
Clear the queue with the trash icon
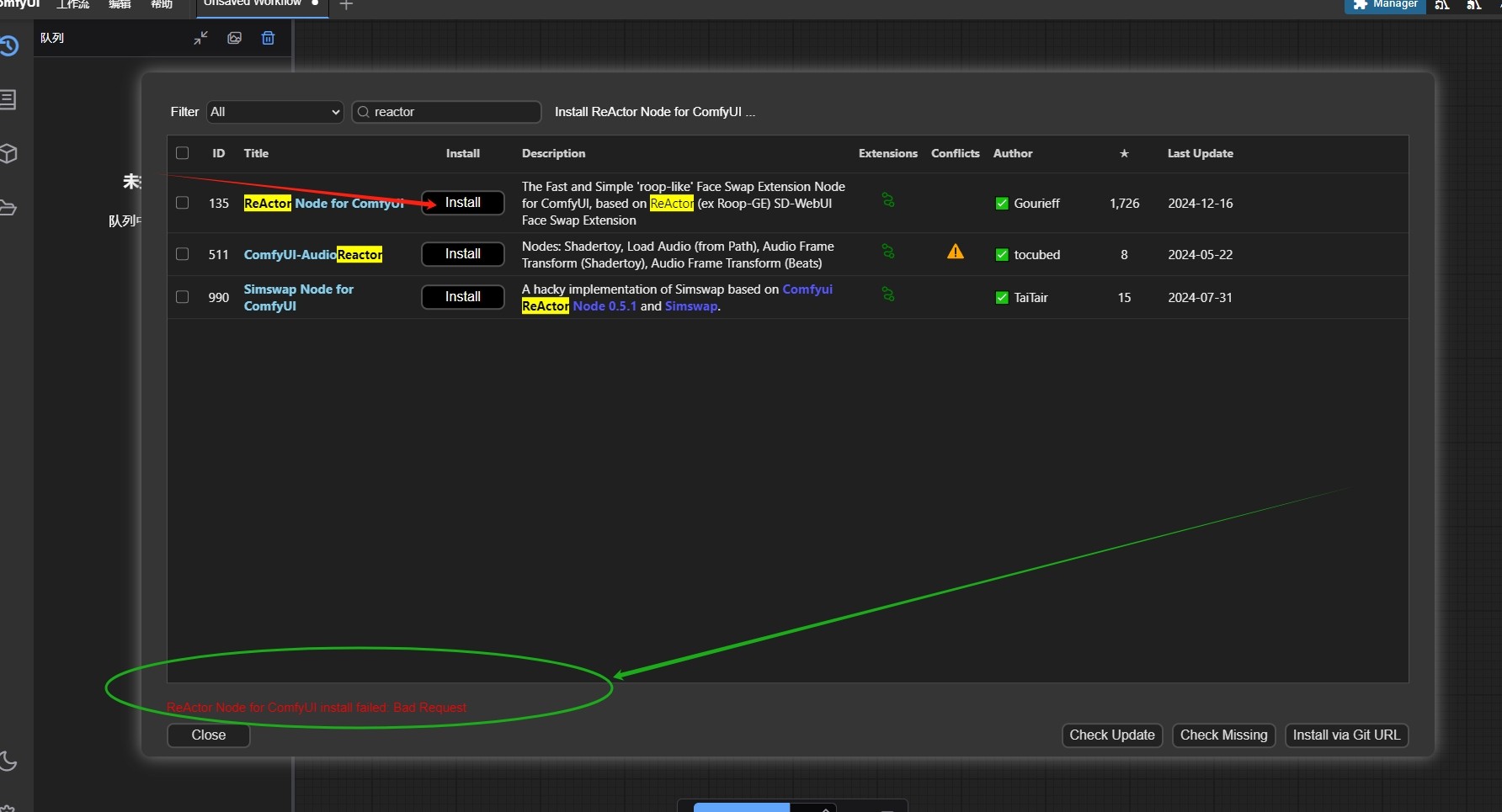pos(268,38)
